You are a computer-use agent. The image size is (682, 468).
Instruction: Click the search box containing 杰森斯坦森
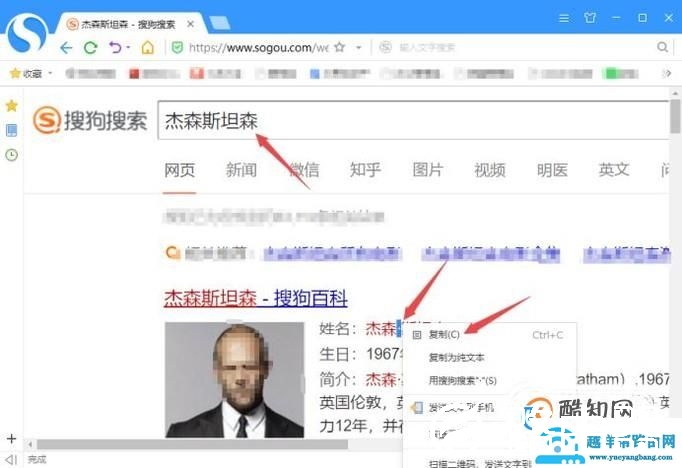click(413, 120)
